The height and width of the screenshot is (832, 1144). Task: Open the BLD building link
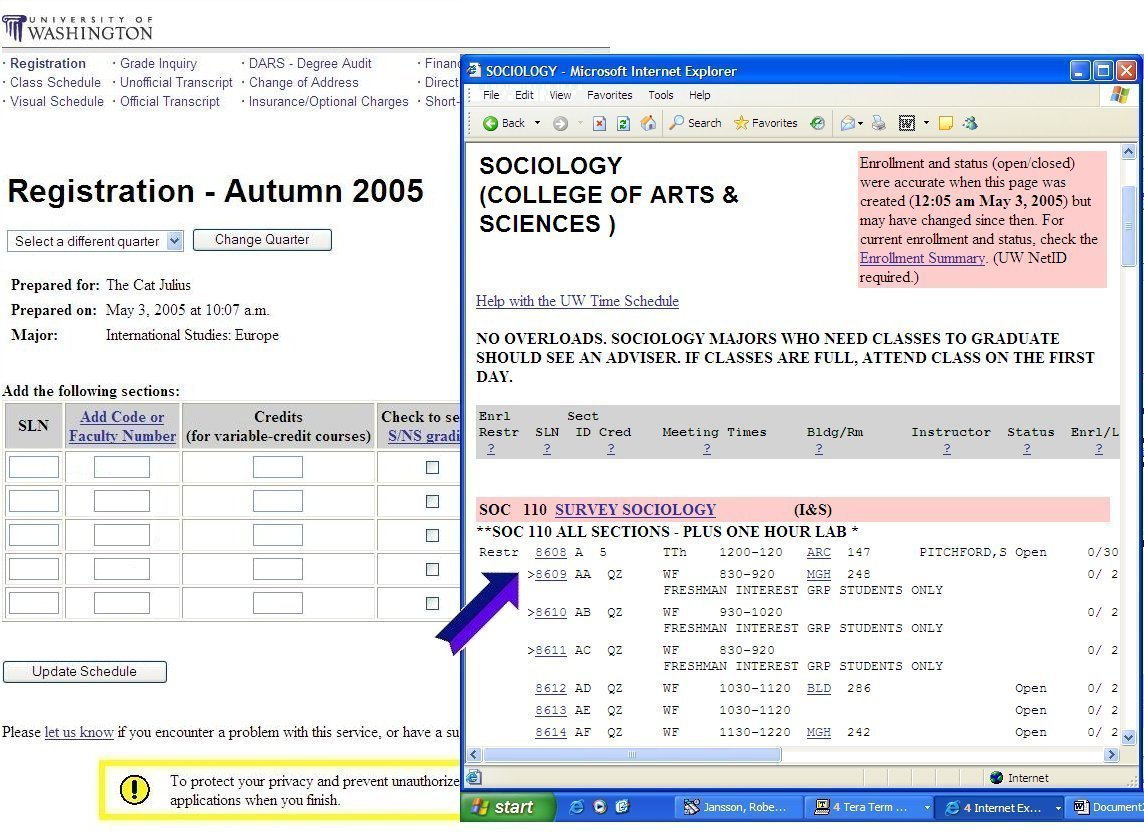(819, 688)
